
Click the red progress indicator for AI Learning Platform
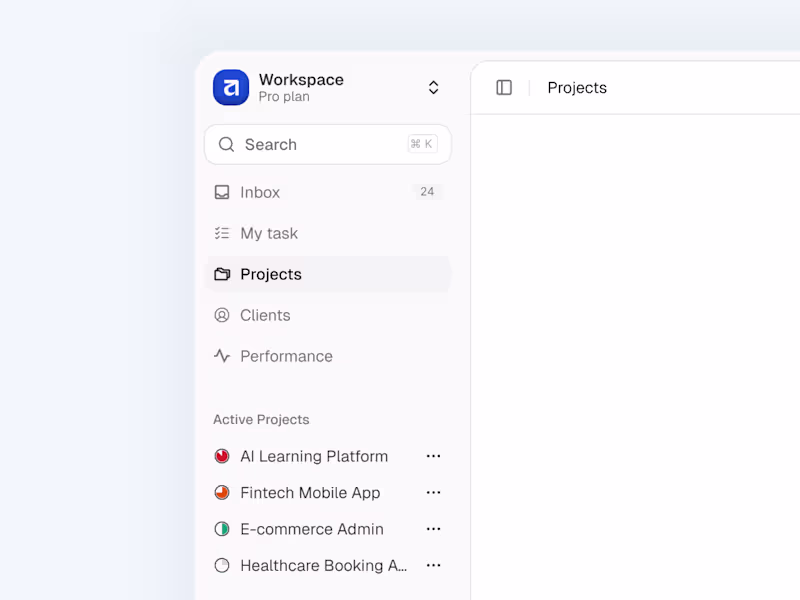[x=221, y=456]
